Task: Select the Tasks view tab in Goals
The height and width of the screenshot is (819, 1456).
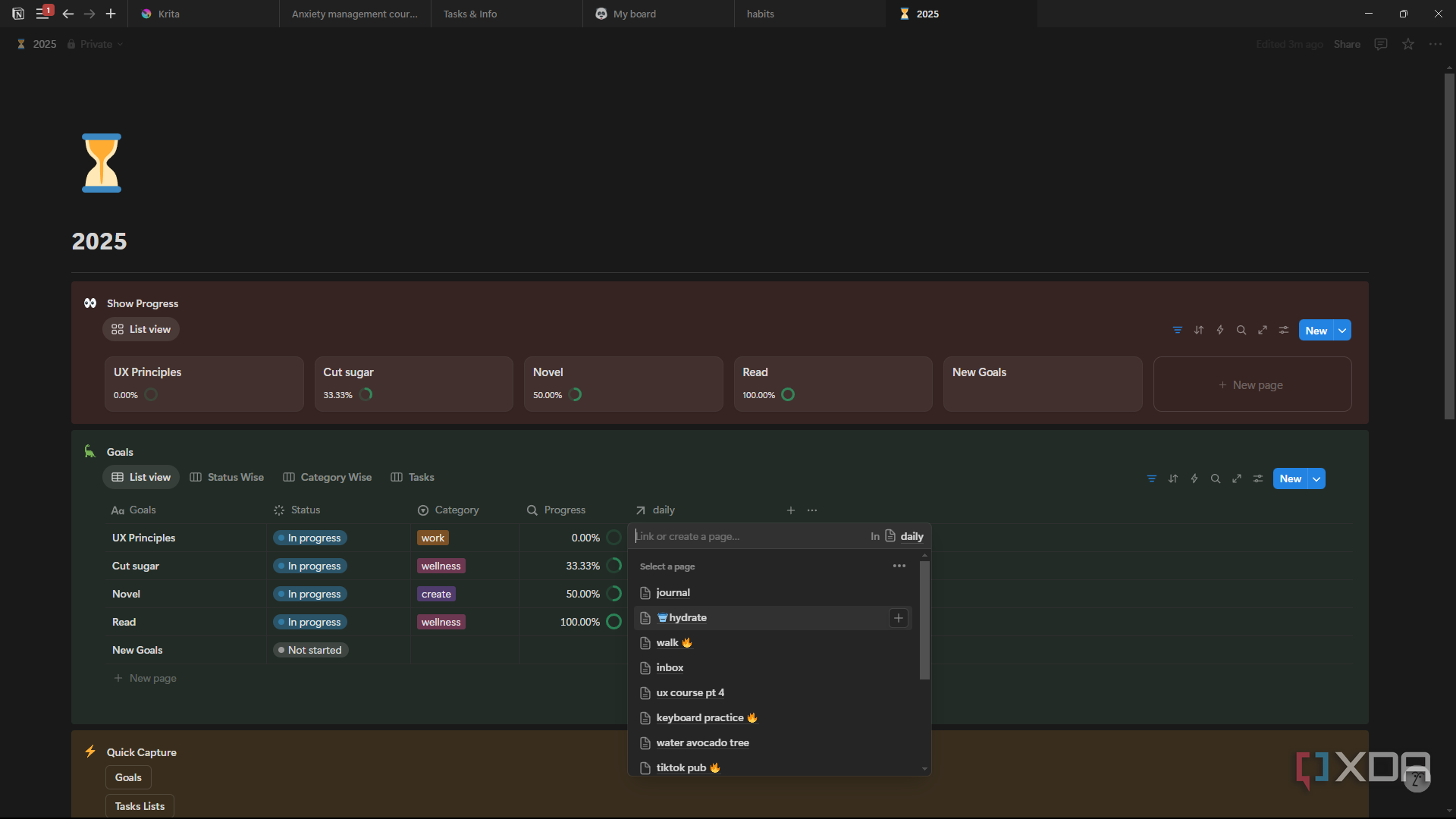Action: 413,477
